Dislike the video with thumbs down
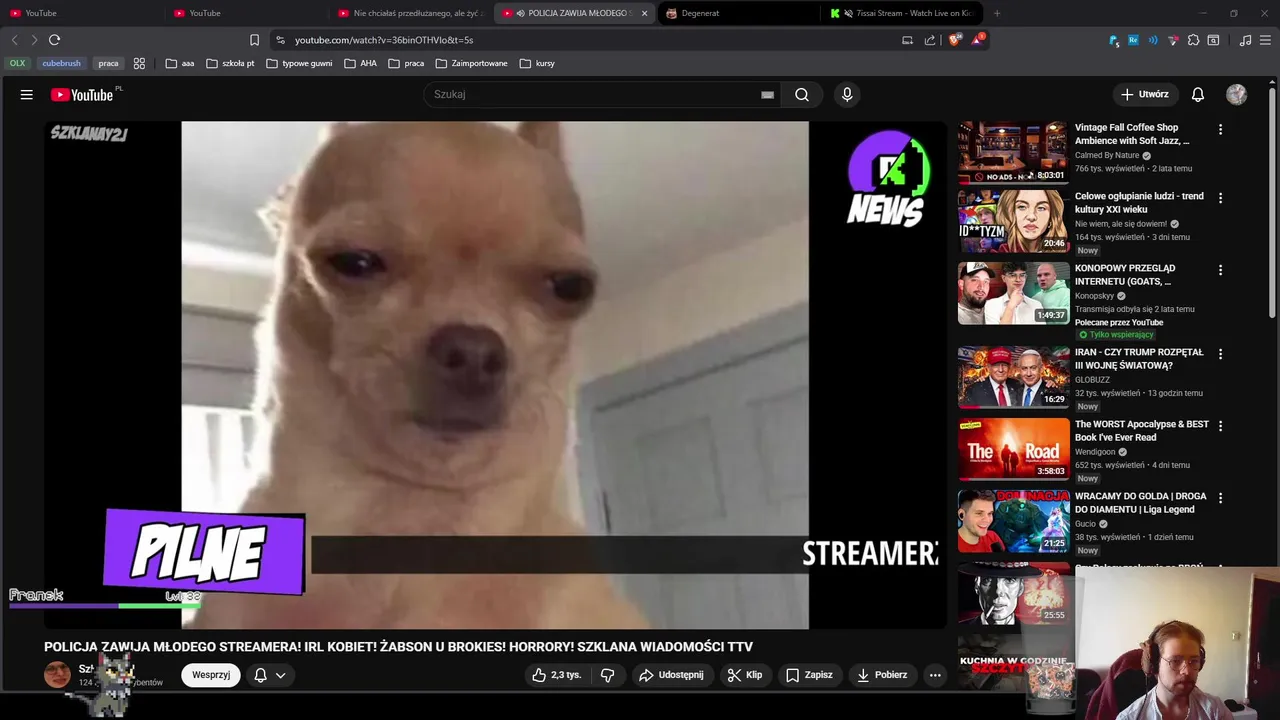The height and width of the screenshot is (720, 1280). tap(607, 675)
